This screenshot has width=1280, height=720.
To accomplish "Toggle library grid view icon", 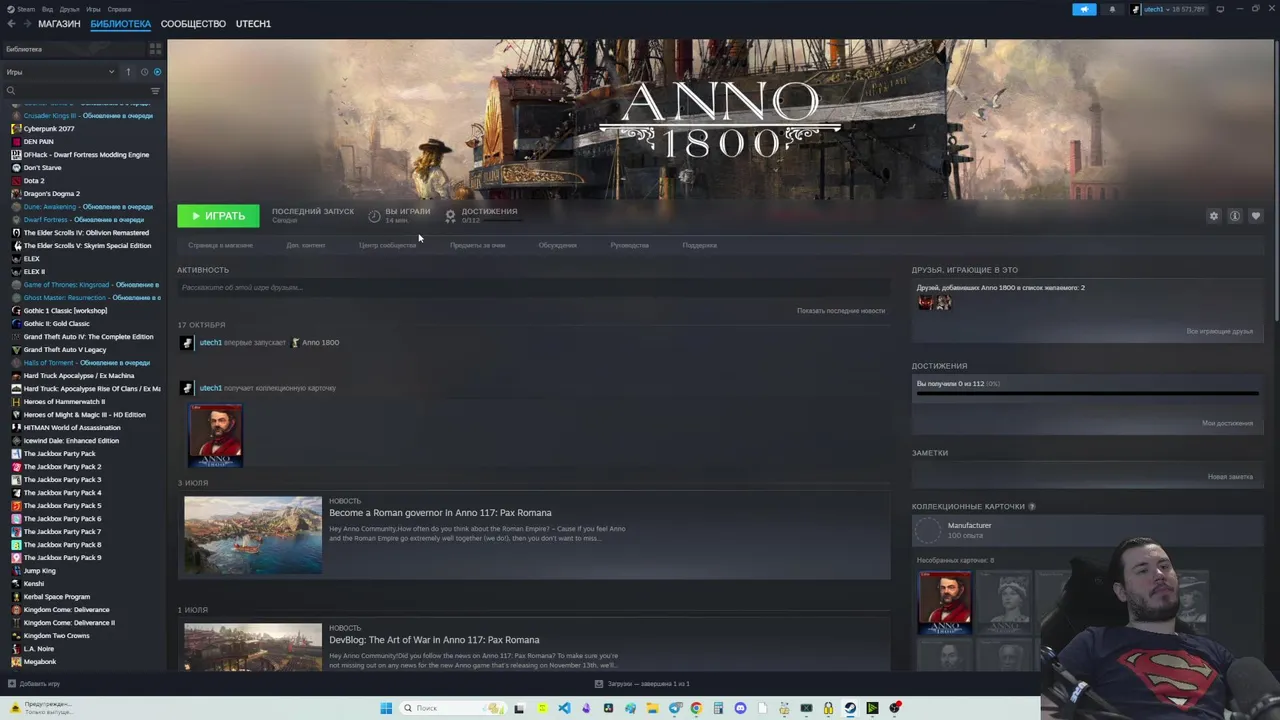I will tap(155, 48).
